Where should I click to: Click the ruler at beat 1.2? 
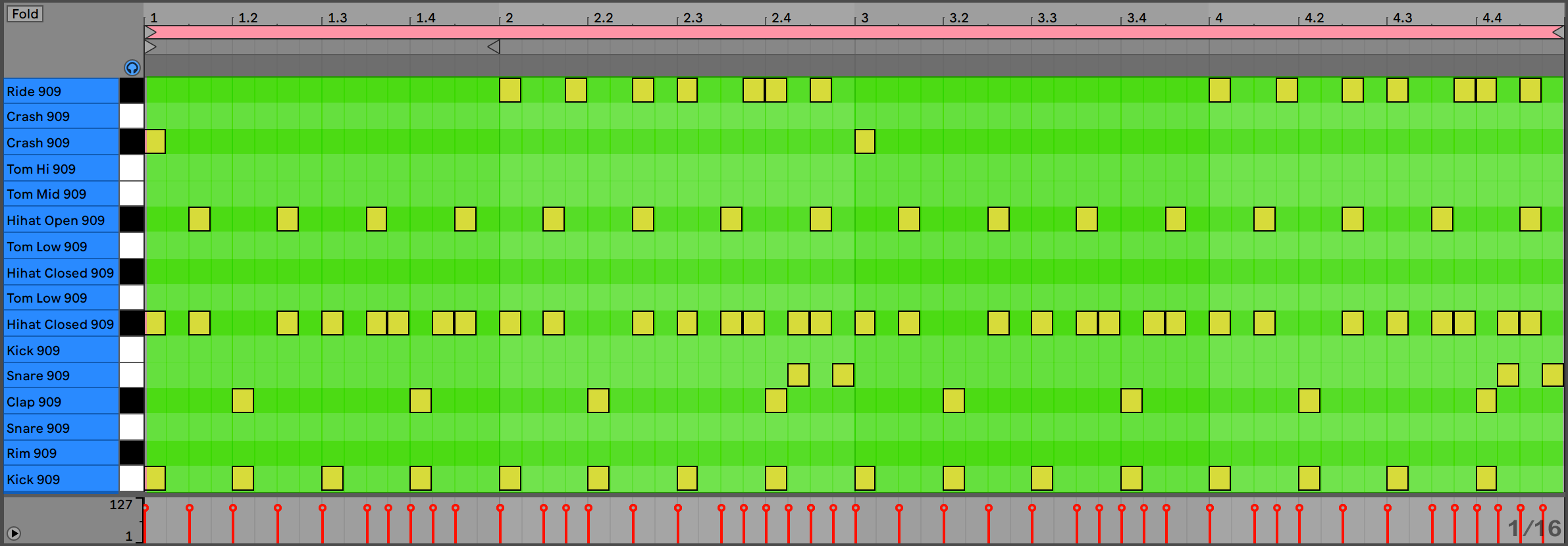point(248,18)
